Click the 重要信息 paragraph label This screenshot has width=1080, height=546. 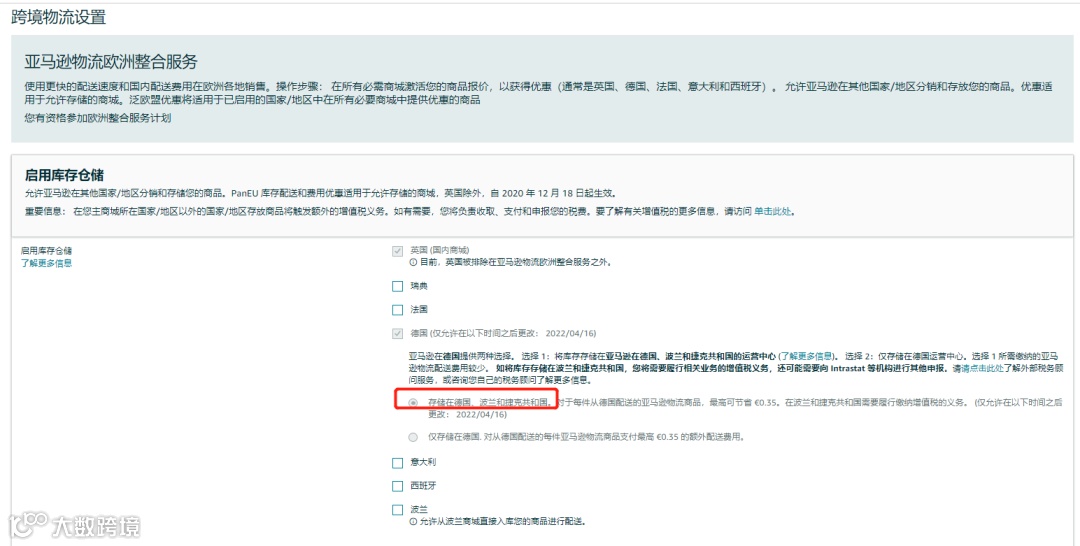click(45, 211)
